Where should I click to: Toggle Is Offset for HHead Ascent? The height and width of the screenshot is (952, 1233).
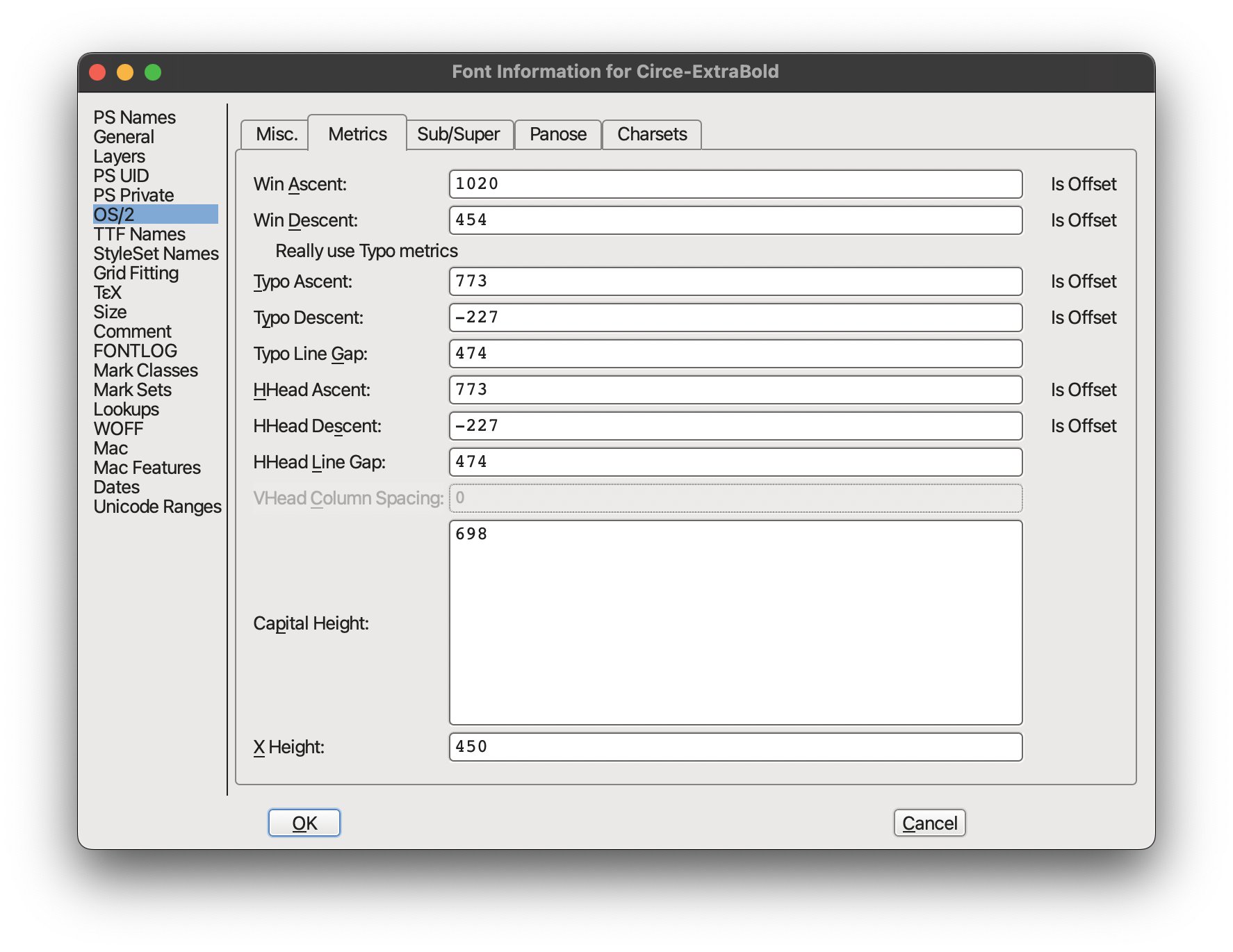pyautogui.click(x=1082, y=390)
